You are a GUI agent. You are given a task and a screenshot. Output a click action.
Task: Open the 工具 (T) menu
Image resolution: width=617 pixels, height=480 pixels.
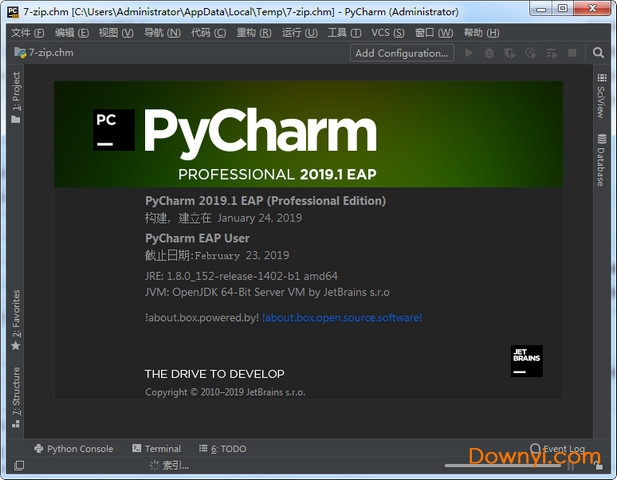(x=344, y=33)
